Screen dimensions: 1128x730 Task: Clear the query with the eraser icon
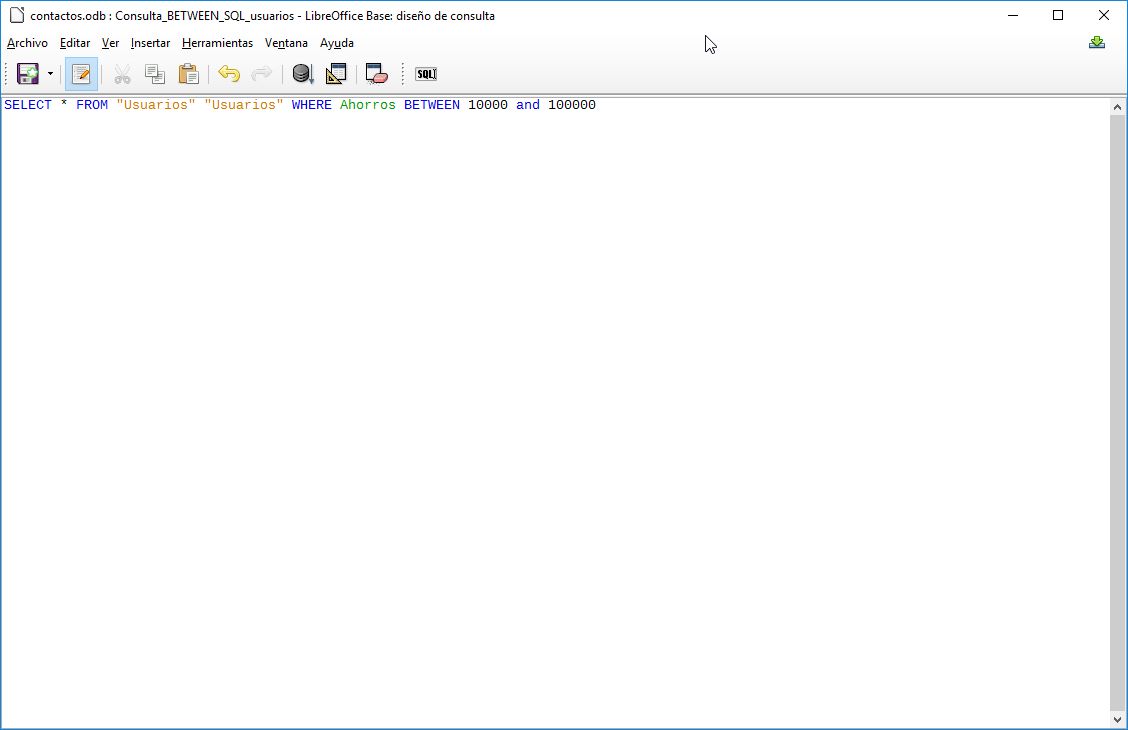(x=376, y=73)
